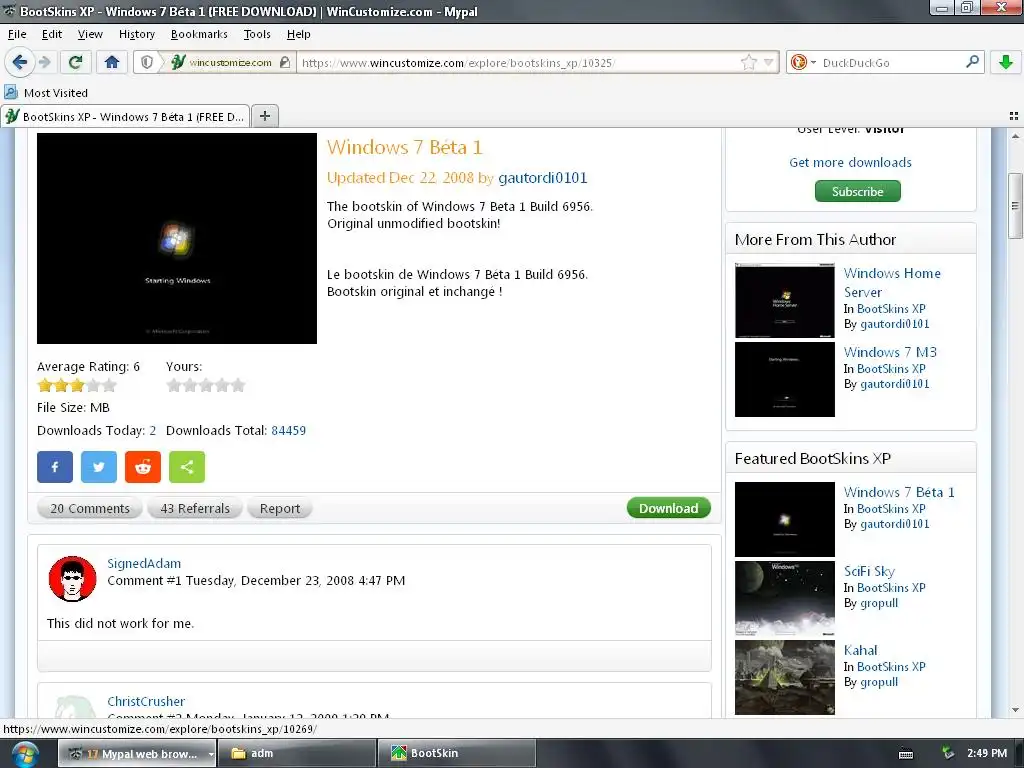Open the gropull author link under SciFi Sky
Image resolution: width=1024 pixels, height=768 pixels.
click(878, 603)
